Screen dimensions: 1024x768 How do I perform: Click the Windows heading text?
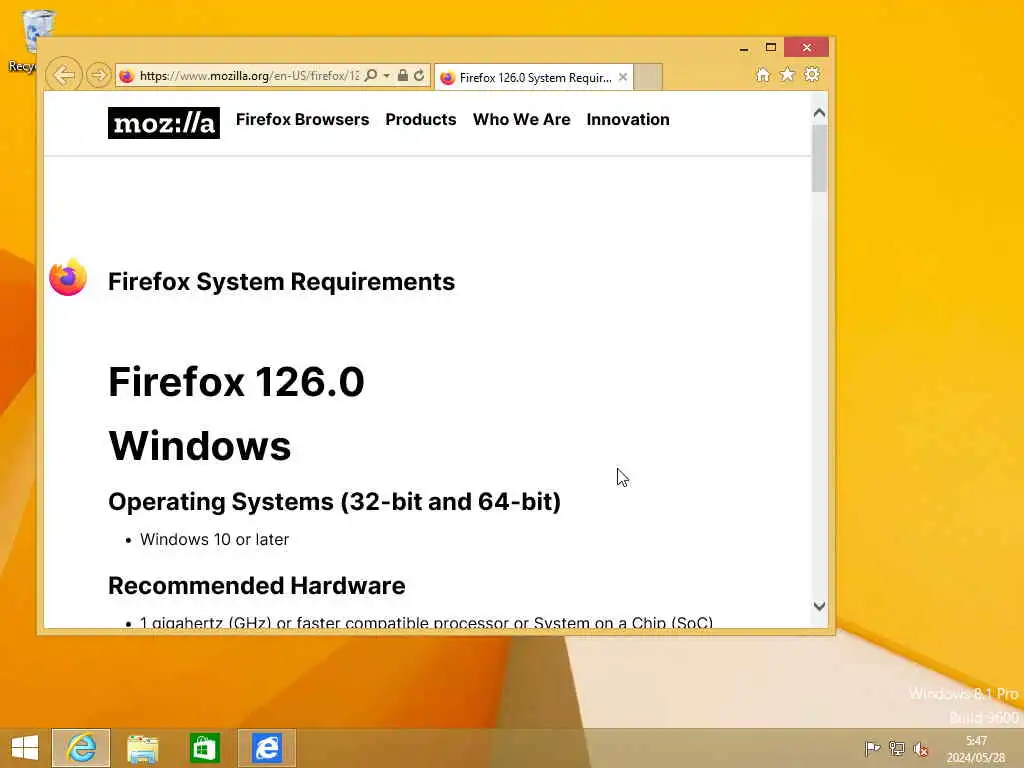click(x=200, y=447)
